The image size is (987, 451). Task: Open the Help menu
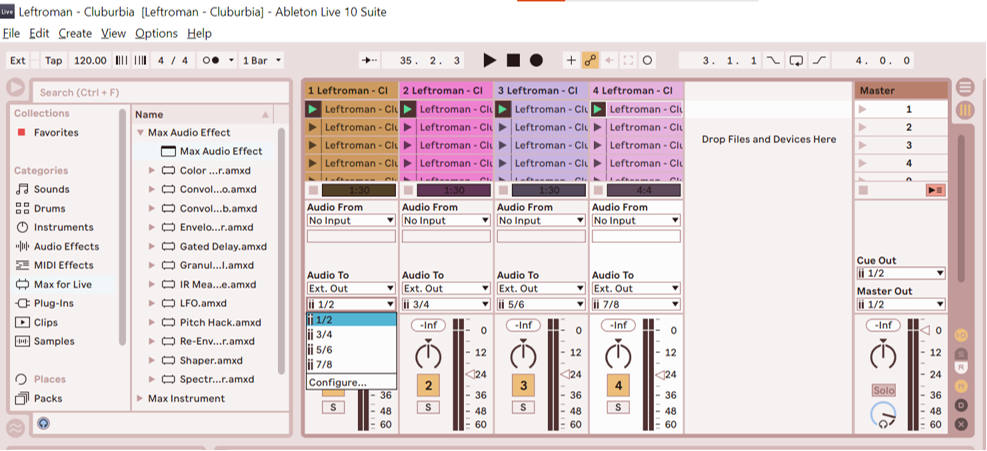pyautogui.click(x=200, y=33)
